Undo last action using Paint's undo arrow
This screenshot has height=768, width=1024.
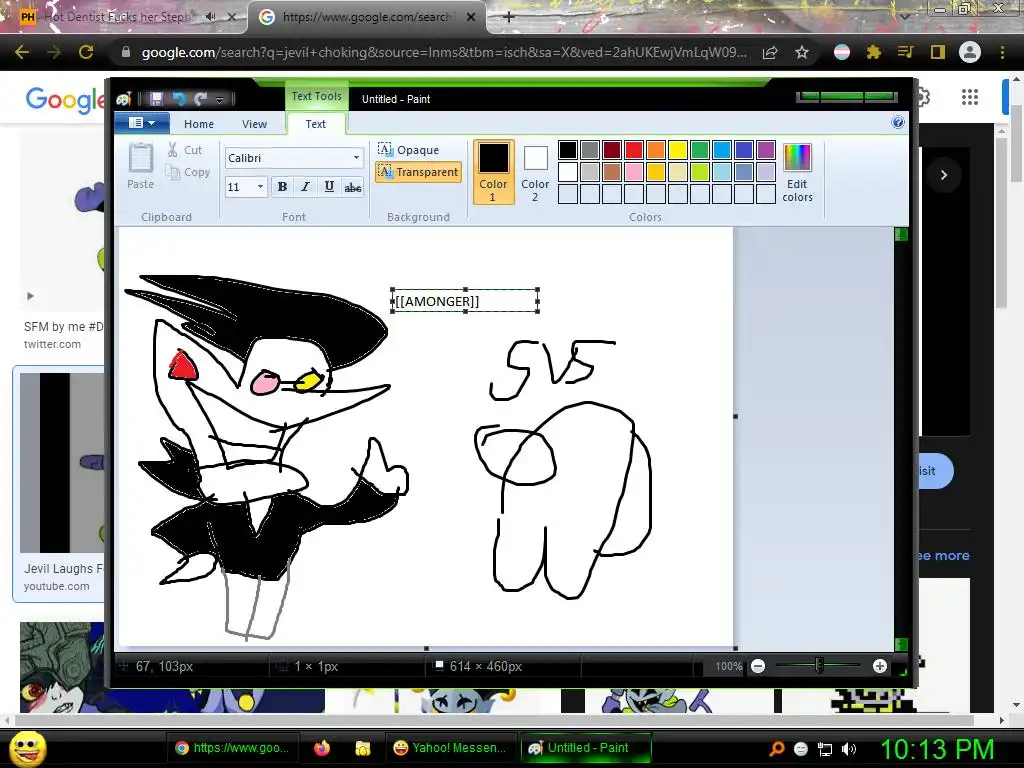(178, 99)
